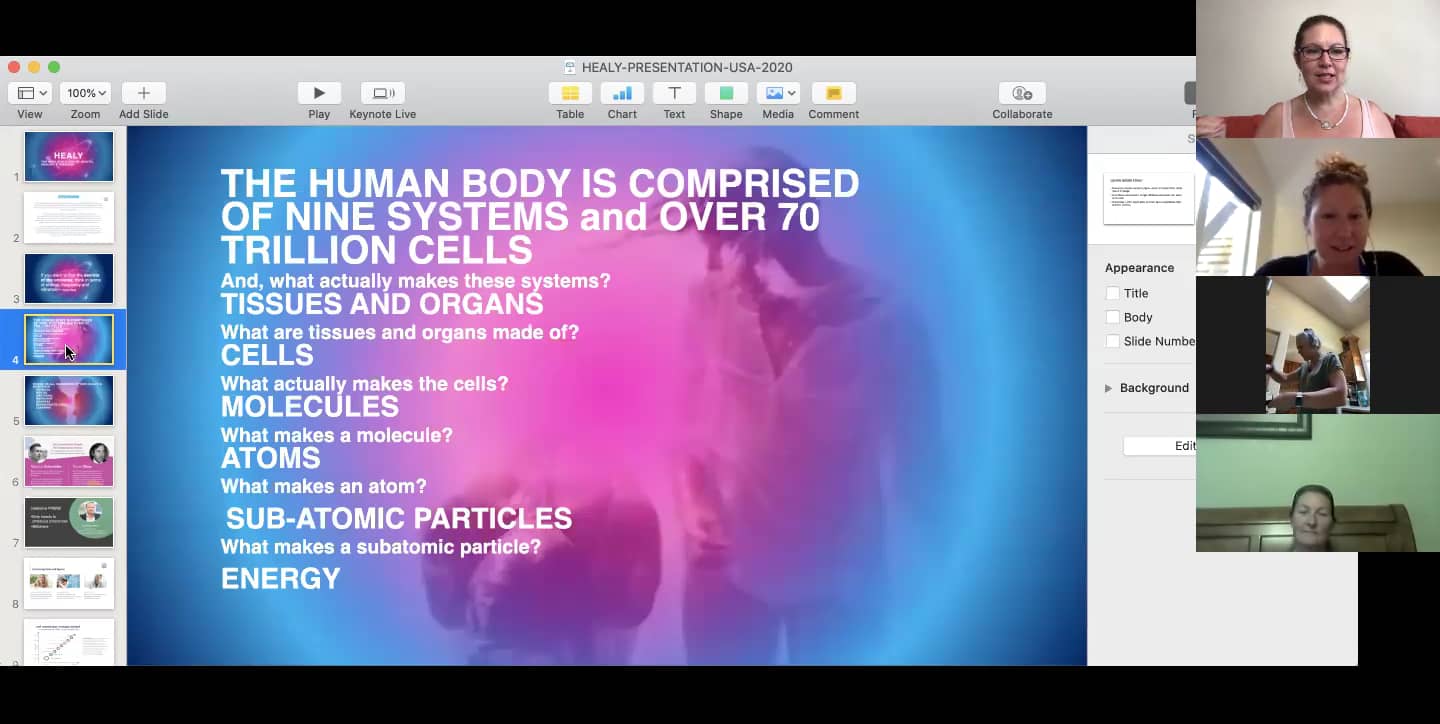Click "What are tissues and organs made of?"
1440x724 pixels.
(400, 331)
